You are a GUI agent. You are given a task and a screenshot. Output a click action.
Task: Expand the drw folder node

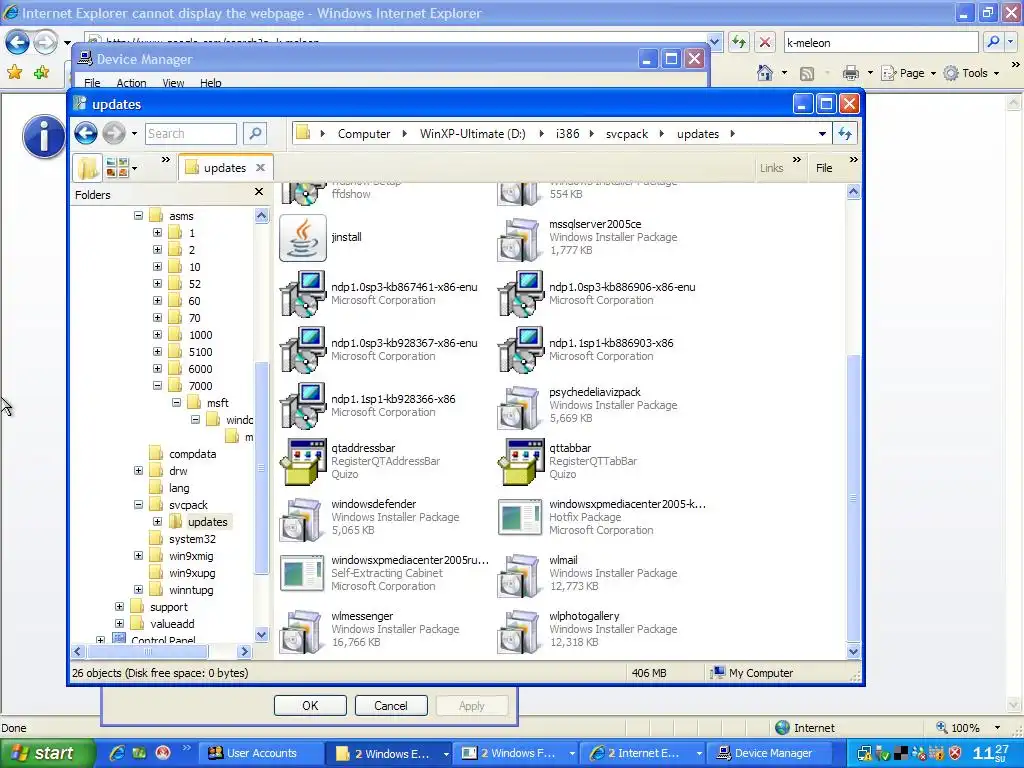tap(138, 470)
